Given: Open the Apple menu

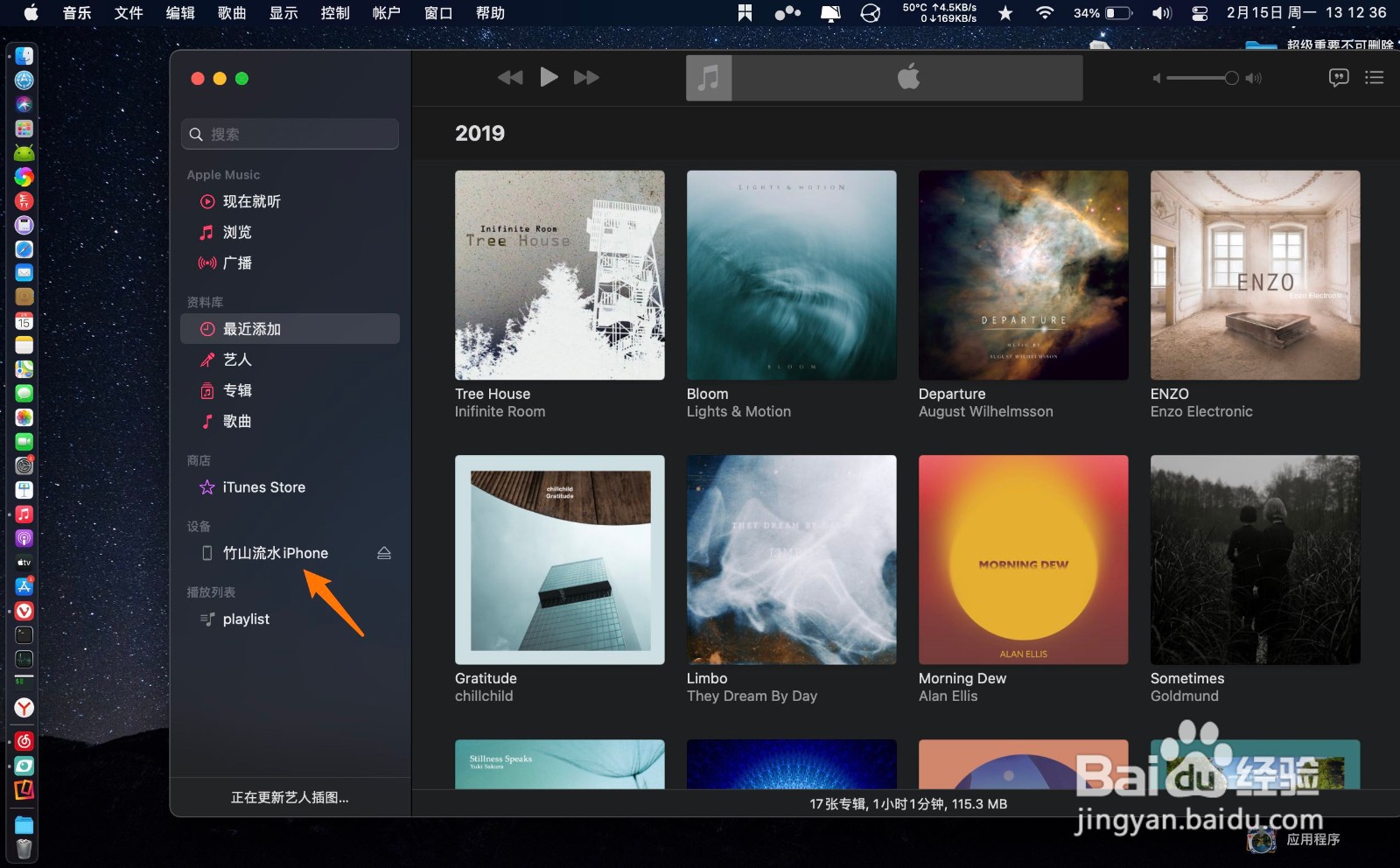Looking at the screenshot, I should 31,12.
